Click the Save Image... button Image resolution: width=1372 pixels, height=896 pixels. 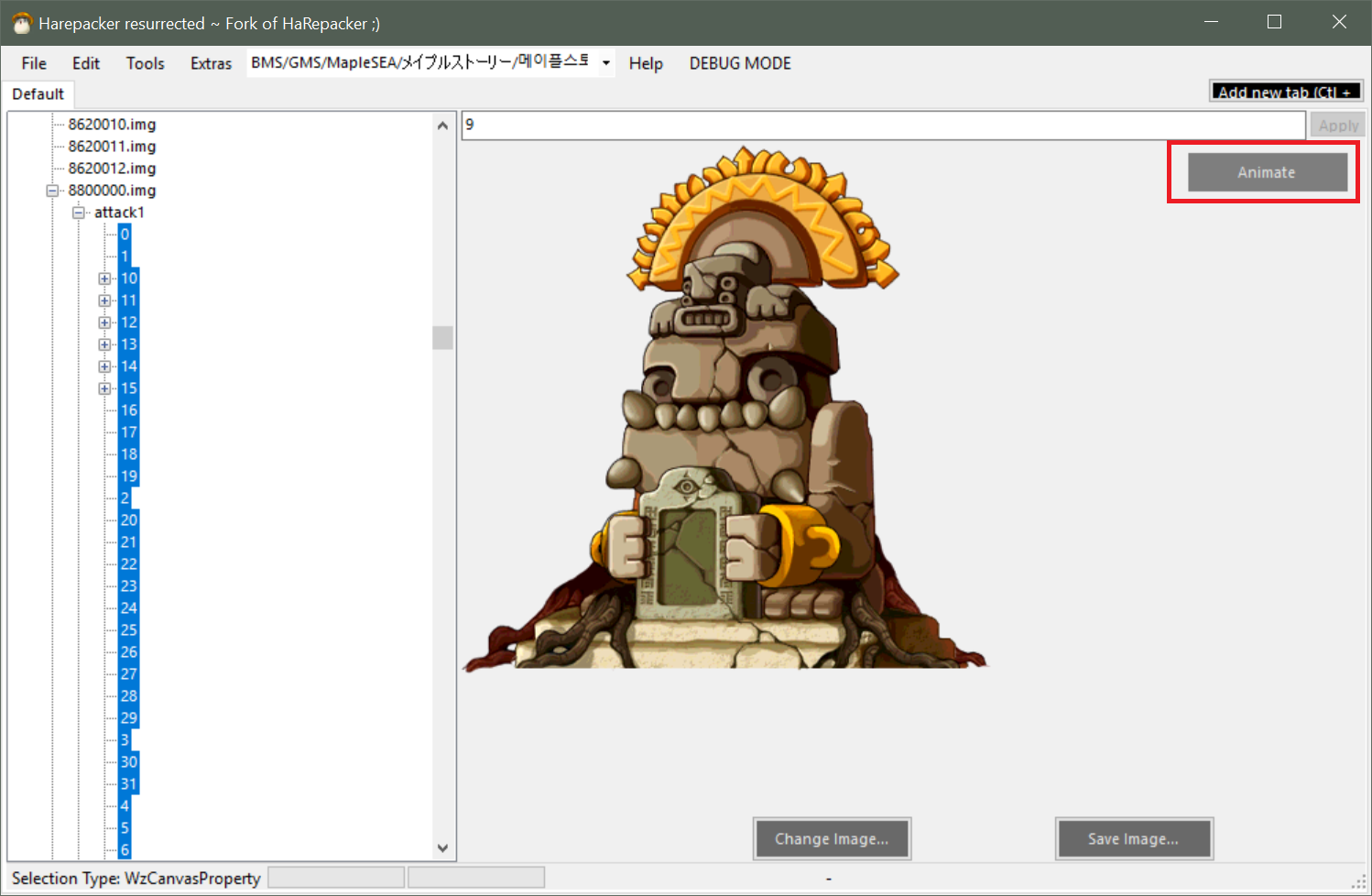pyautogui.click(x=1134, y=838)
